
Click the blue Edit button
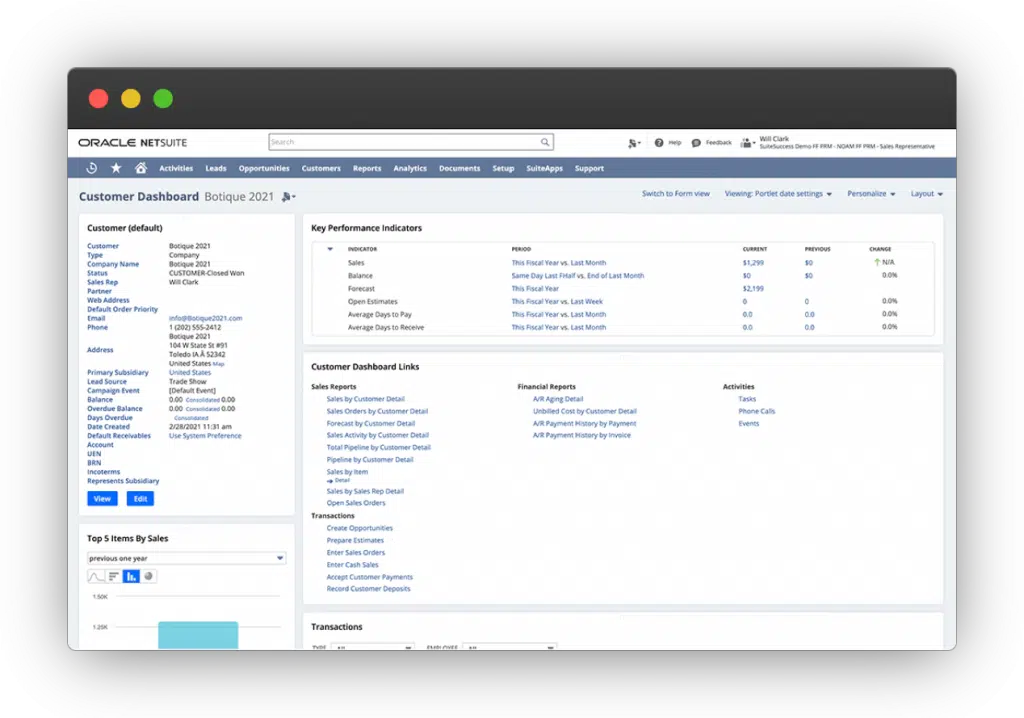140,498
